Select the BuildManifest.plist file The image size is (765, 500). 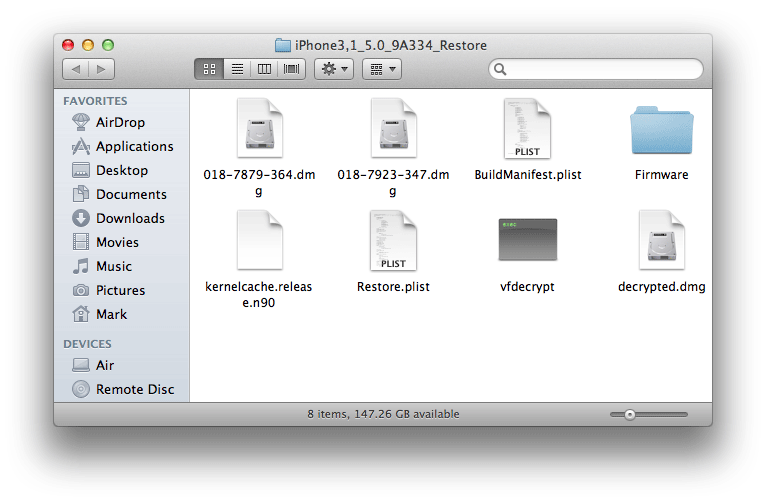527,130
